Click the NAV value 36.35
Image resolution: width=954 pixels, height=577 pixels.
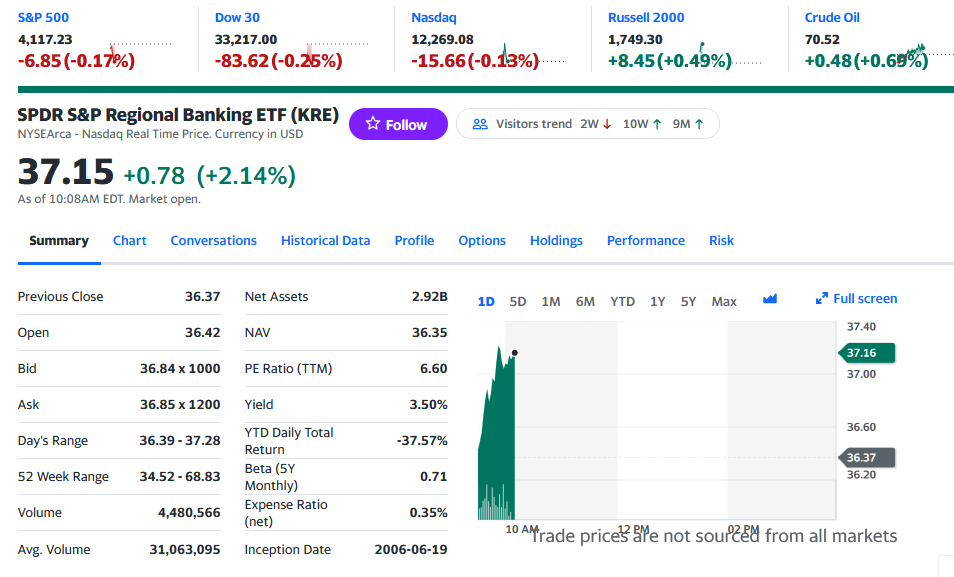pos(430,332)
